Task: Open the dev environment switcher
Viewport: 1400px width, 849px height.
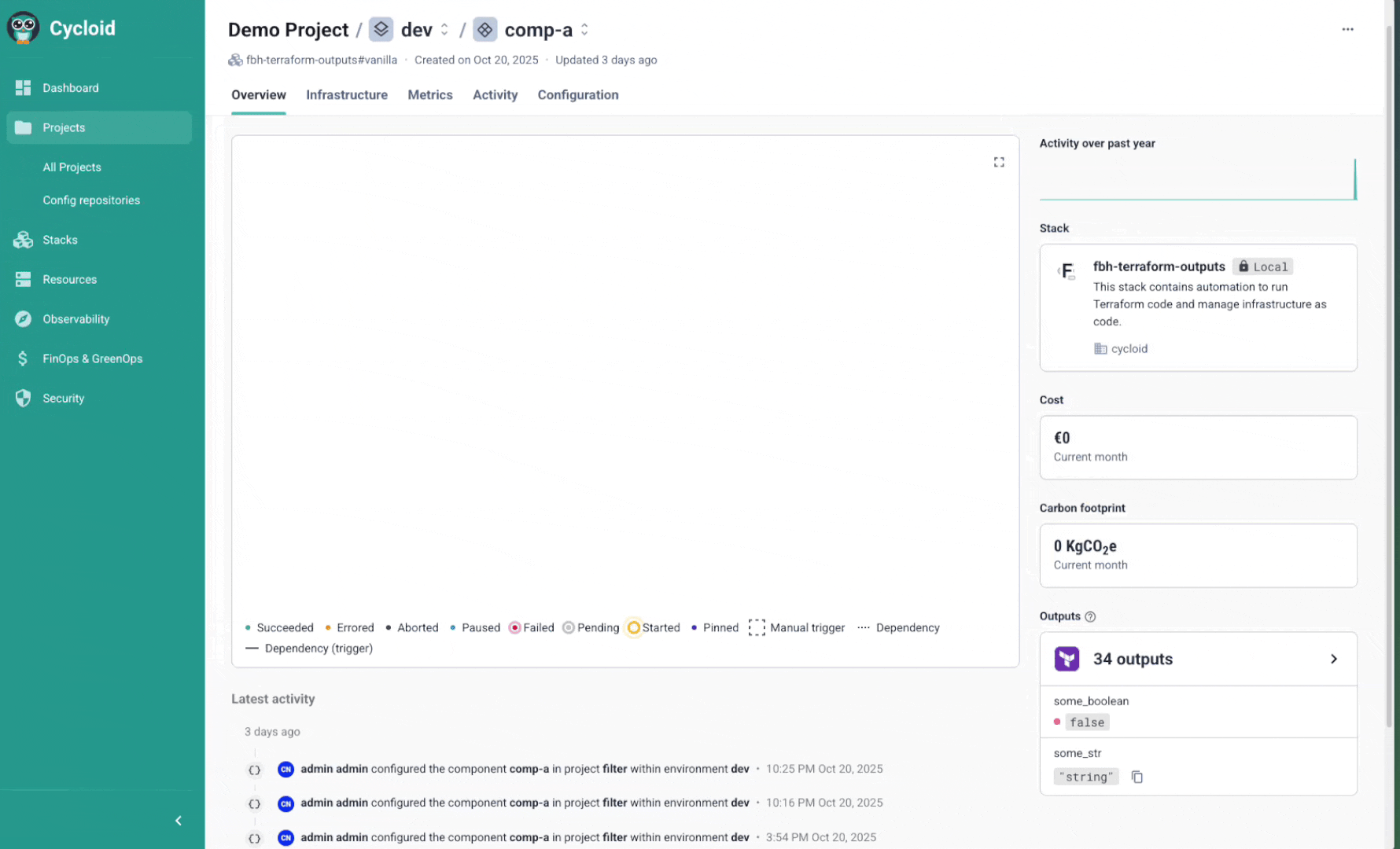Action: coord(444,30)
